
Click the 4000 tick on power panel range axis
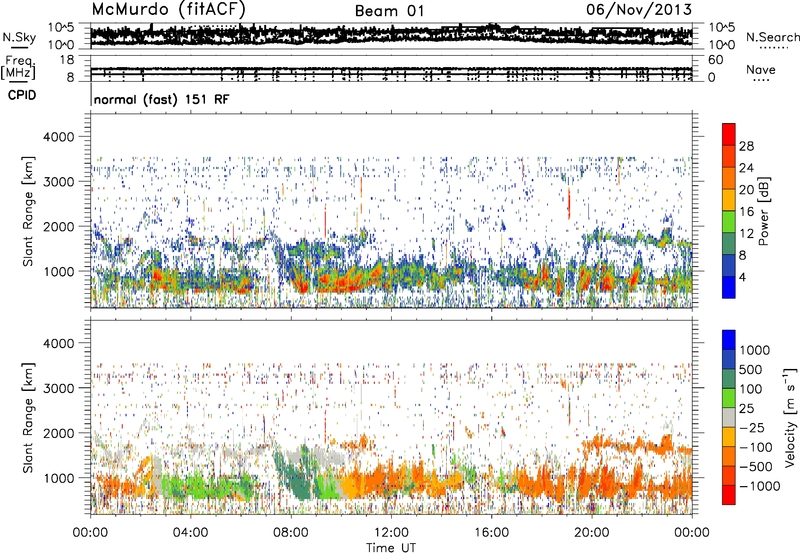[59, 137]
